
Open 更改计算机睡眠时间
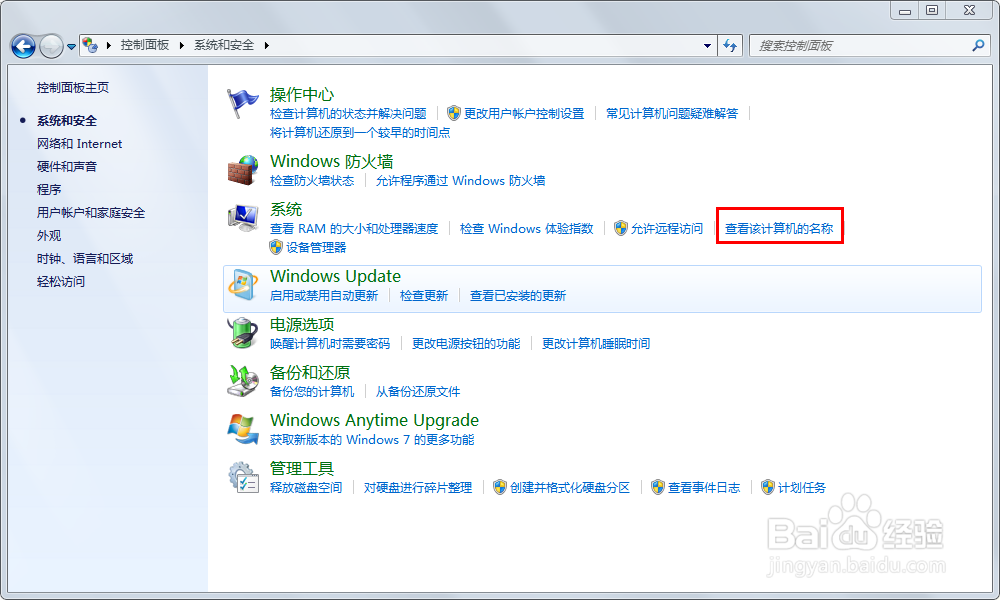tap(596, 344)
